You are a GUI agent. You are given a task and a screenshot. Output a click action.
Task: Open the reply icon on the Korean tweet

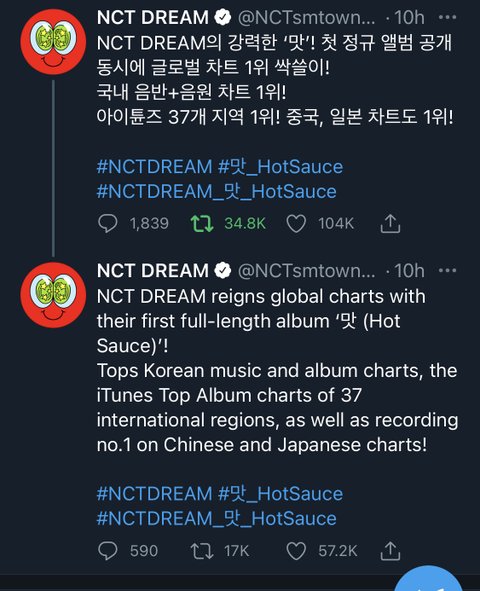click(108, 224)
